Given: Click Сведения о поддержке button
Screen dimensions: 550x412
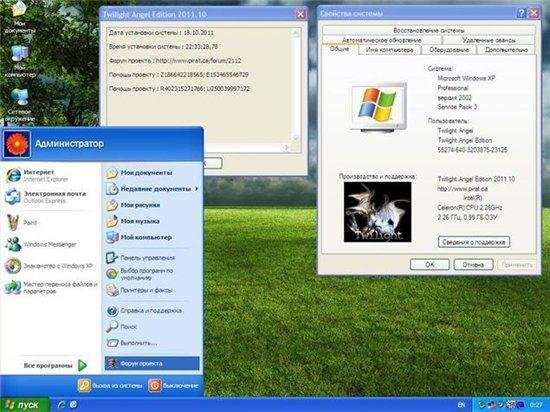Looking at the screenshot, I should click(474, 242).
